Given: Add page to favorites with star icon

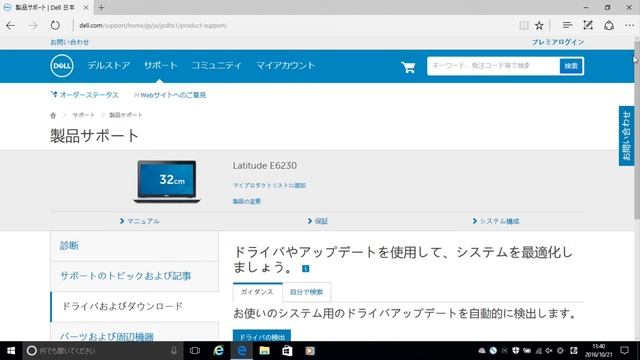Looking at the screenshot, I should 539,25.
